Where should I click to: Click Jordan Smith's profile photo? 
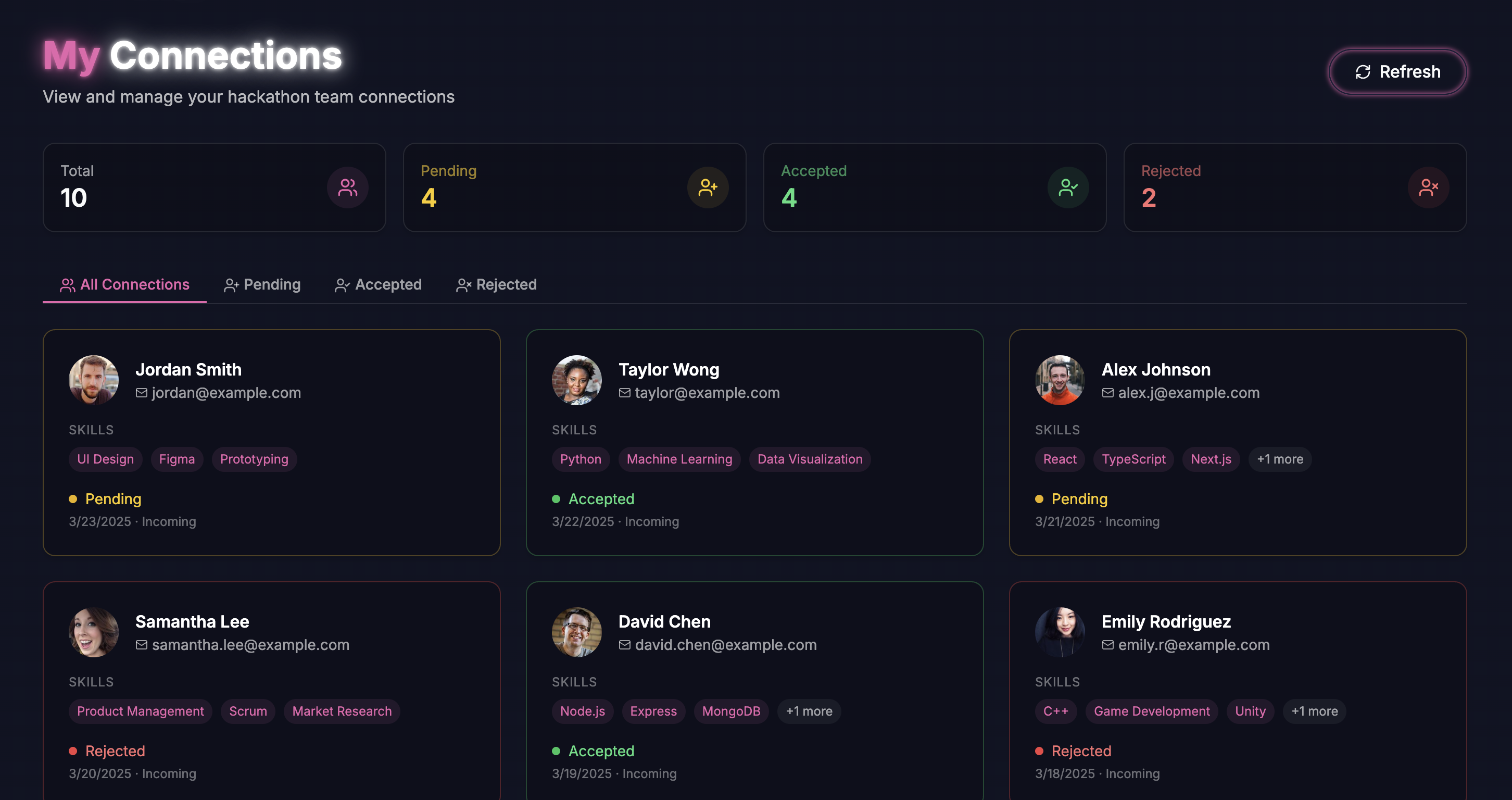[x=94, y=380]
